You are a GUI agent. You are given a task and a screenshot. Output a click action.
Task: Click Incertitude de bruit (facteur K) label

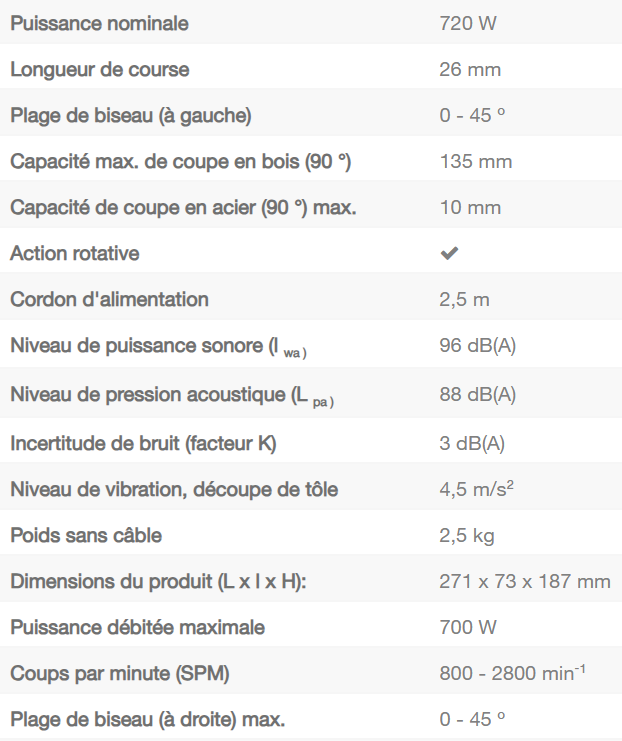(x=144, y=443)
